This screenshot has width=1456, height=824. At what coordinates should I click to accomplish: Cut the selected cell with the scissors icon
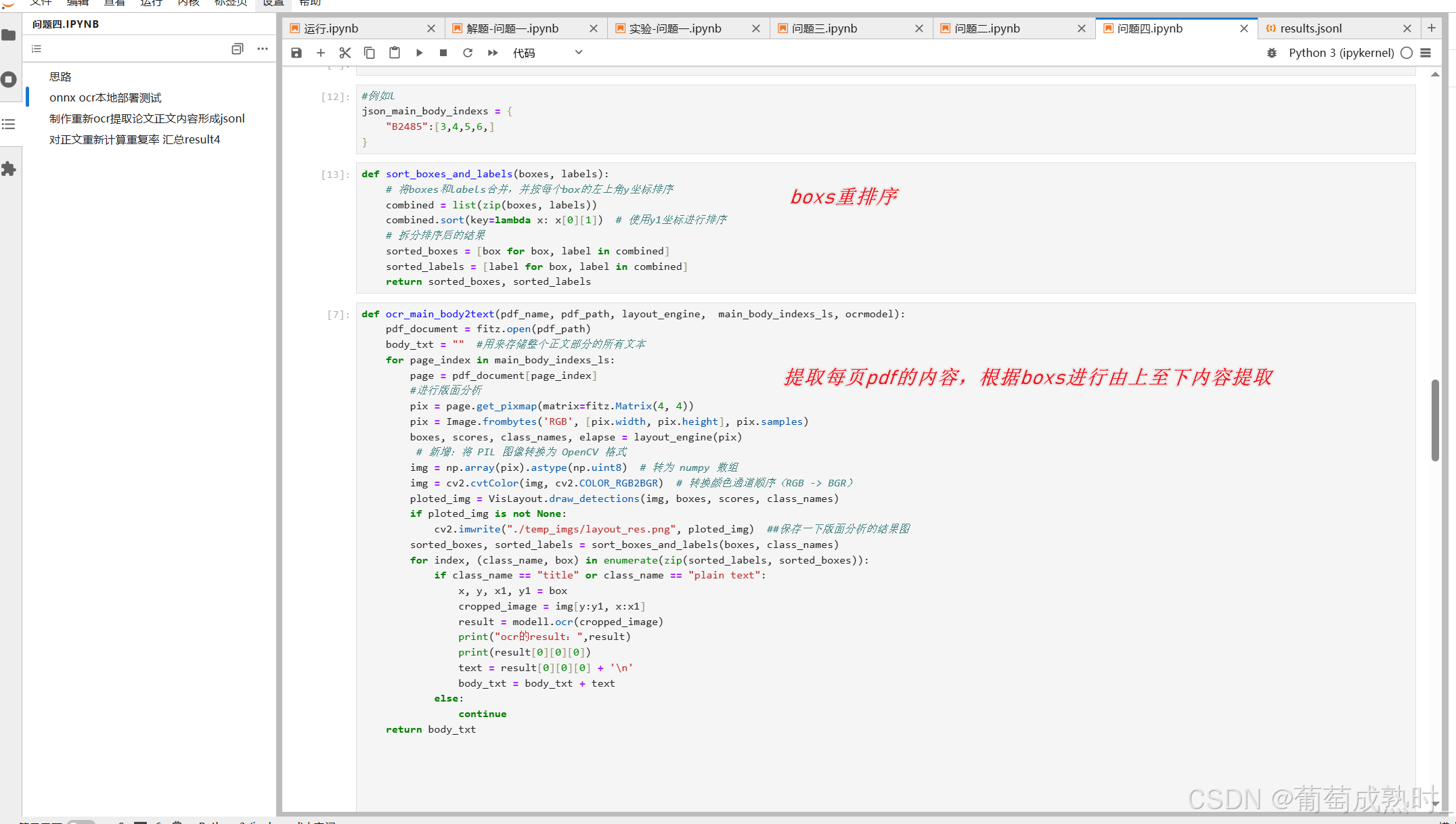[x=345, y=53]
